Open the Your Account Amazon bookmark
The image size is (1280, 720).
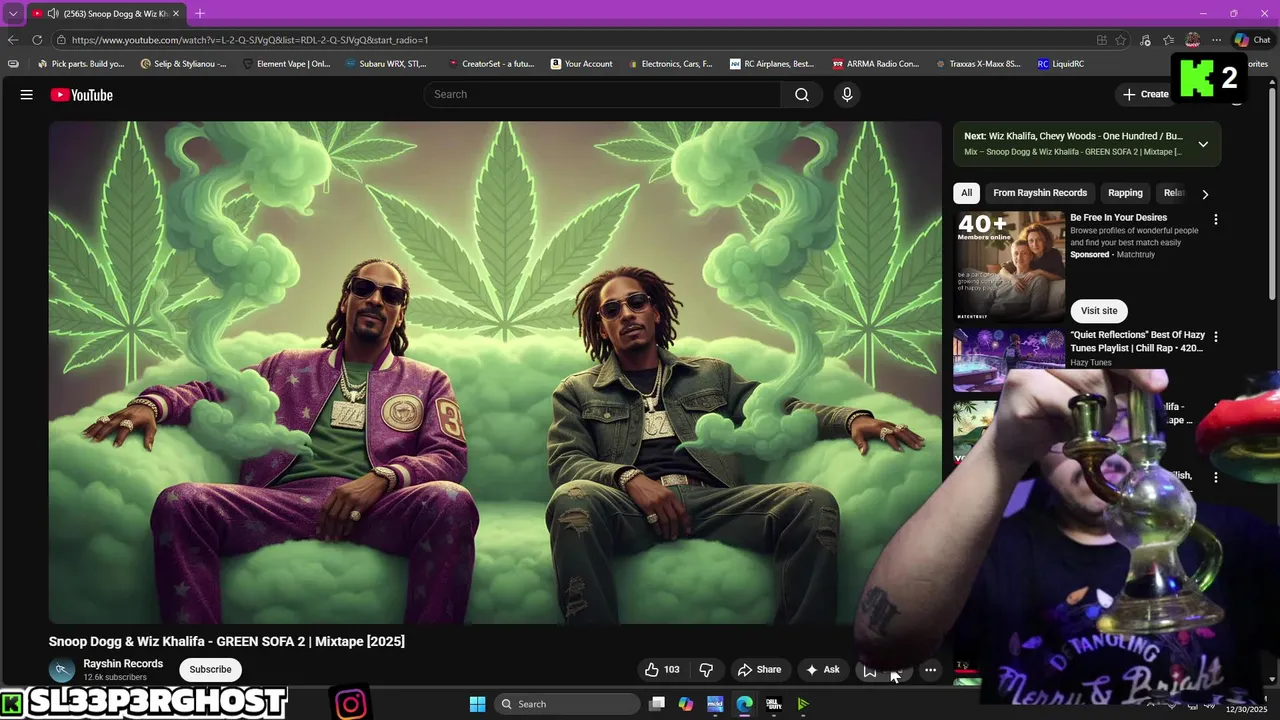(x=581, y=64)
